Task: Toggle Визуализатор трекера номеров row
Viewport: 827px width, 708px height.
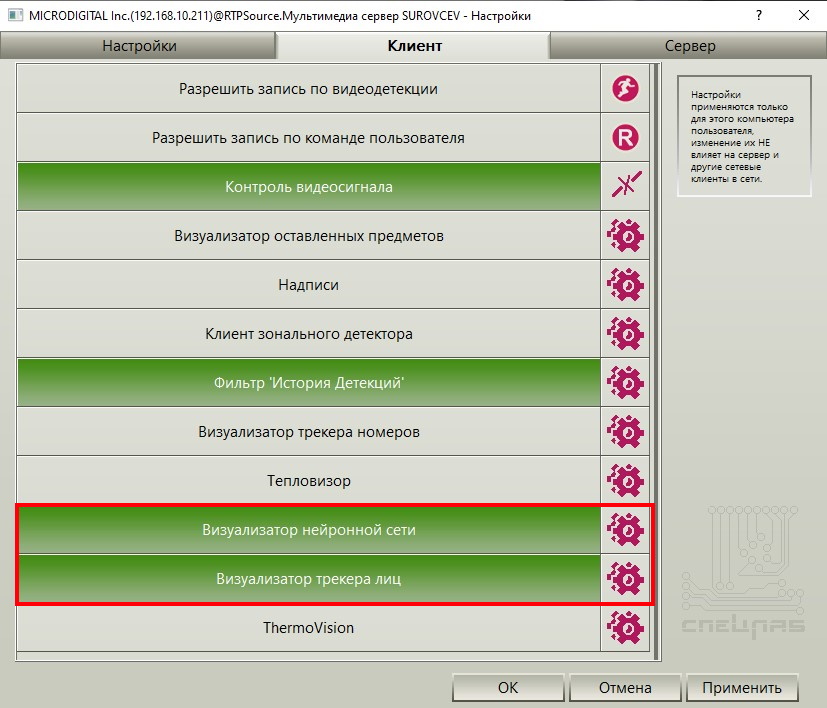Action: tap(309, 432)
